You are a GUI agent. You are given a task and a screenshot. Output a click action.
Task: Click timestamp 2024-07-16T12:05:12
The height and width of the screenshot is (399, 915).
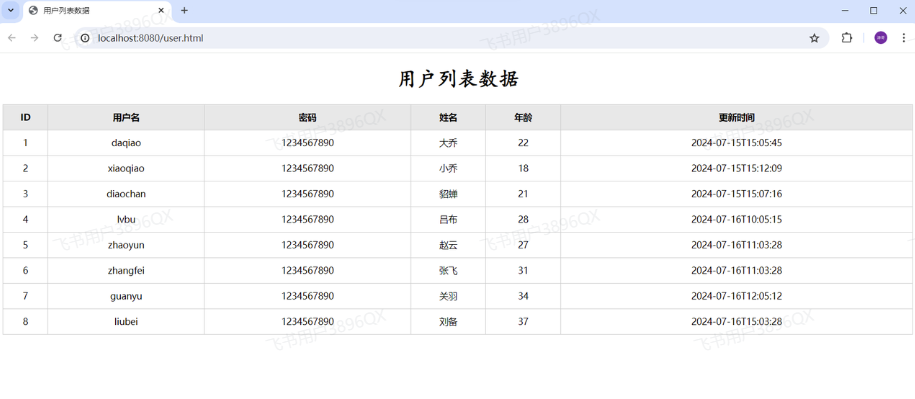736,296
